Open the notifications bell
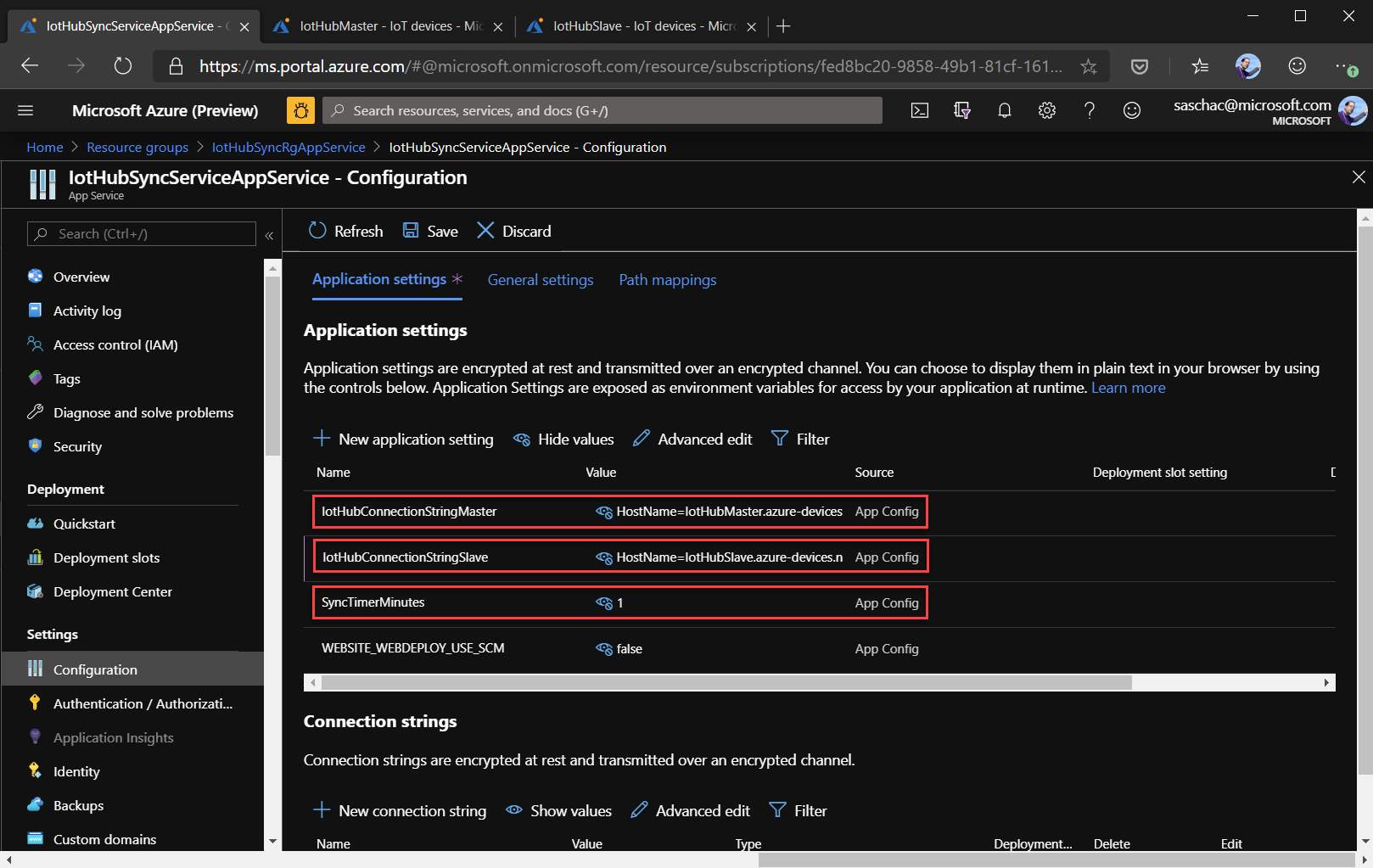 tap(1004, 110)
